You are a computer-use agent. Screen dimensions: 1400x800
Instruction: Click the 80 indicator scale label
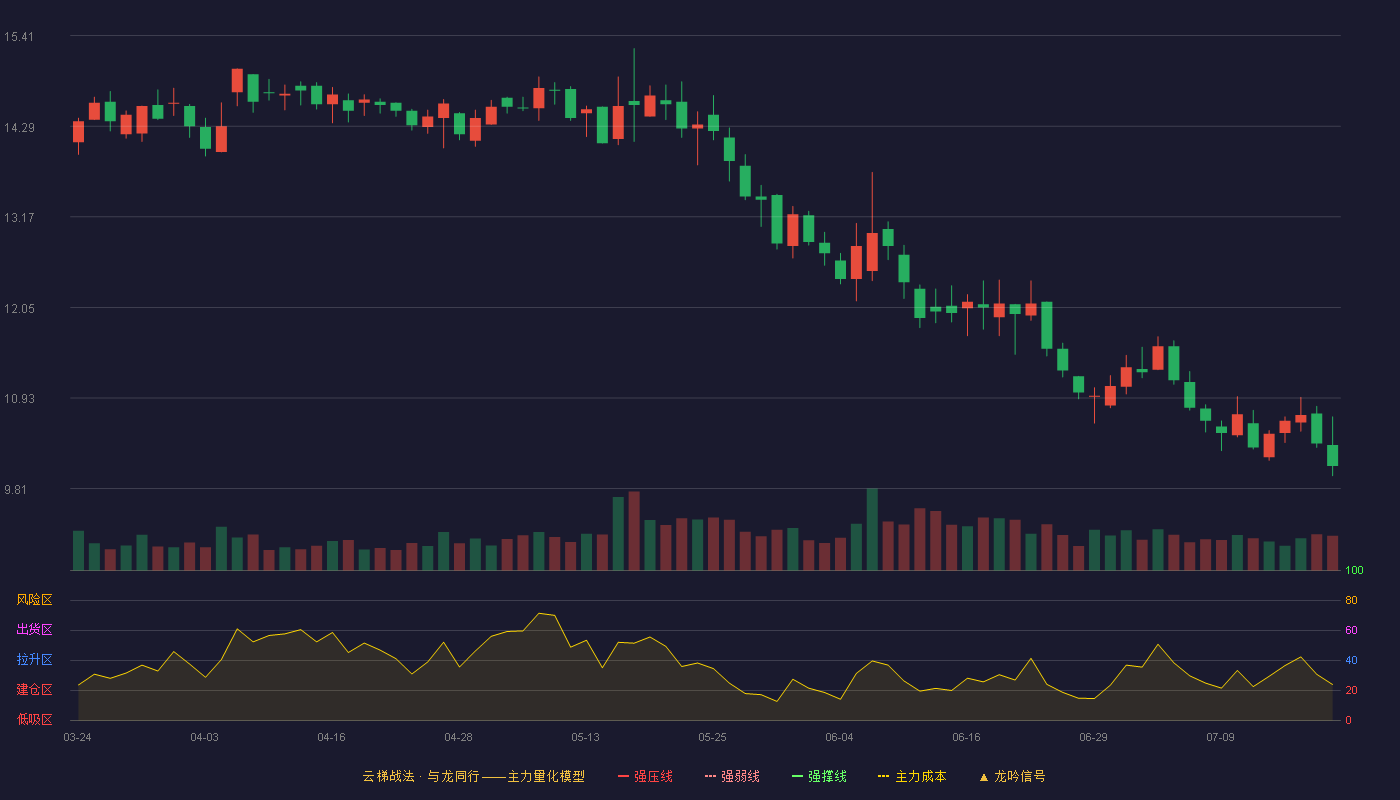[1351, 600]
